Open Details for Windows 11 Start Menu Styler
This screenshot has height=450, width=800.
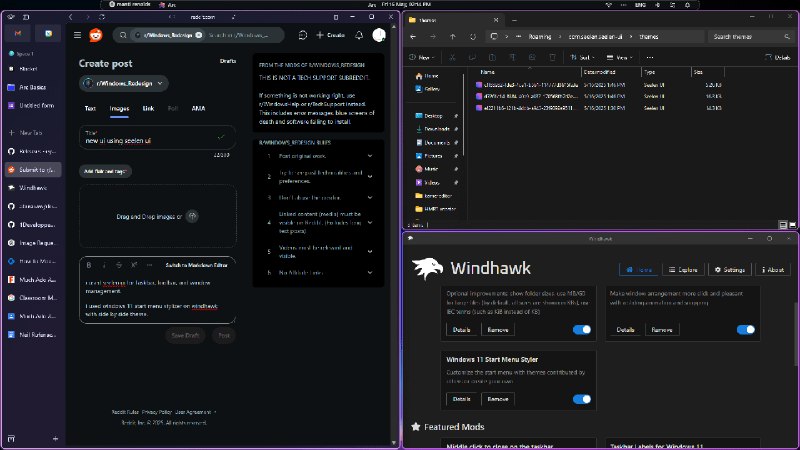(461, 399)
